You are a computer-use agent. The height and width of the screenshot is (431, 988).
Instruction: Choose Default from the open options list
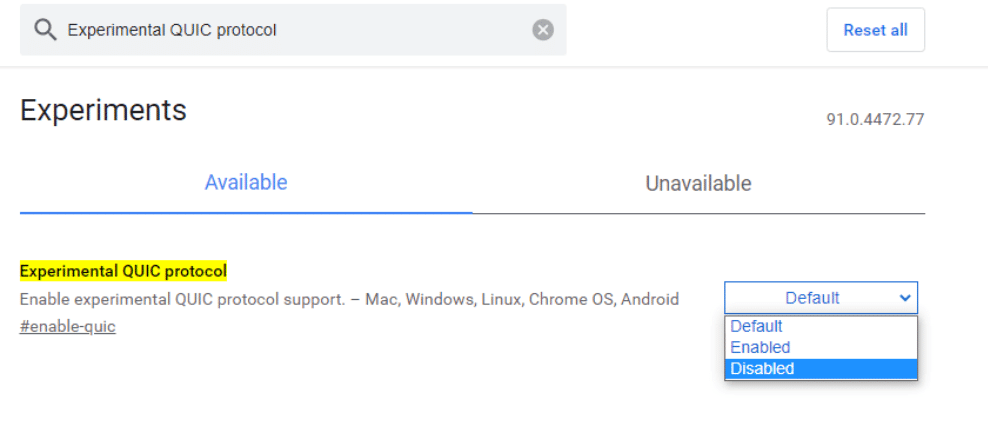[x=757, y=326]
